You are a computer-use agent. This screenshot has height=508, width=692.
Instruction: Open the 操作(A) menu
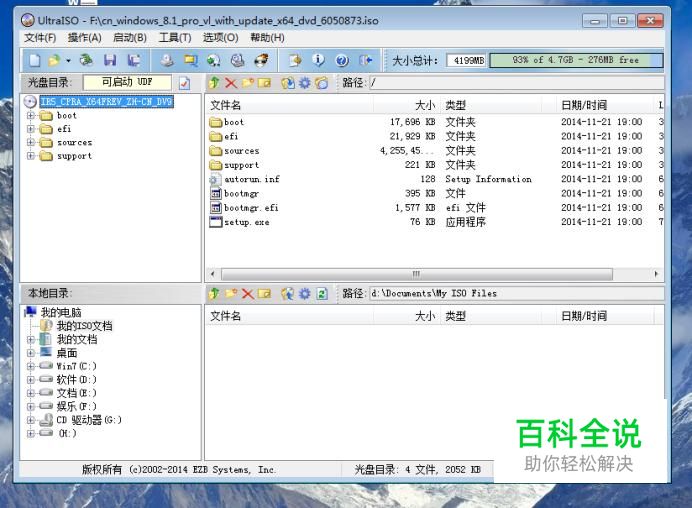click(x=84, y=38)
